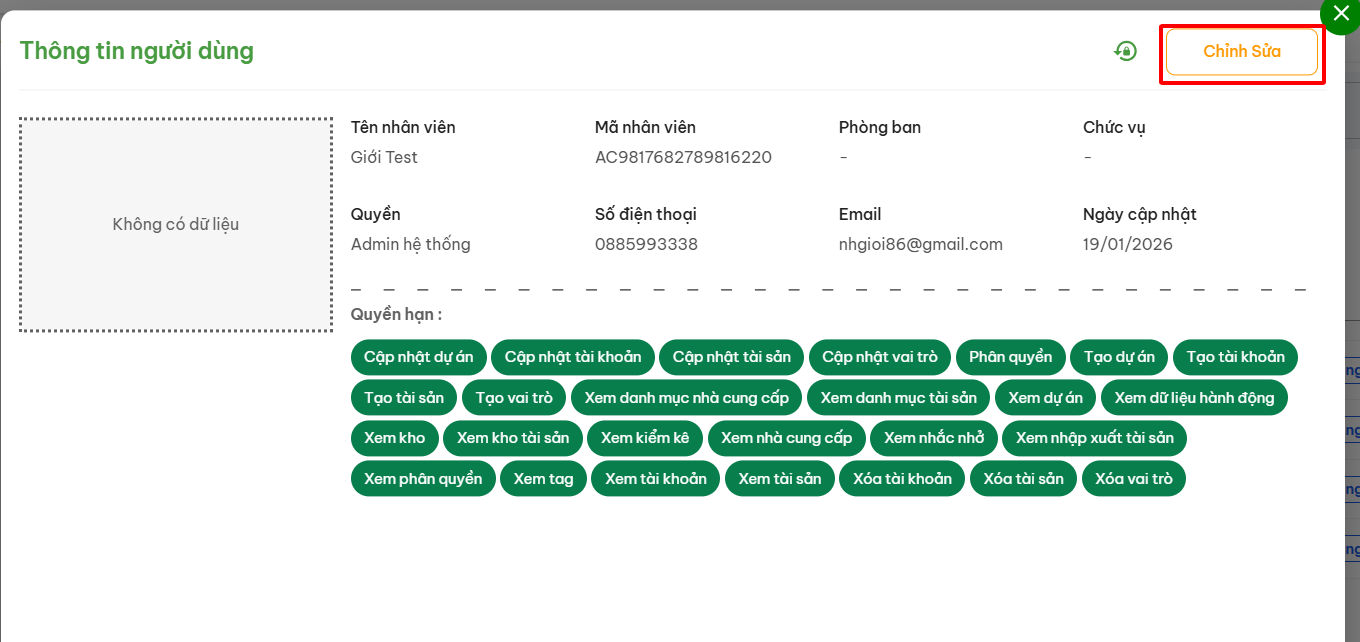Click the Chỉnh Sửa button
The height and width of the screenshot is (642, 1360).
[x=1241, y=51]
